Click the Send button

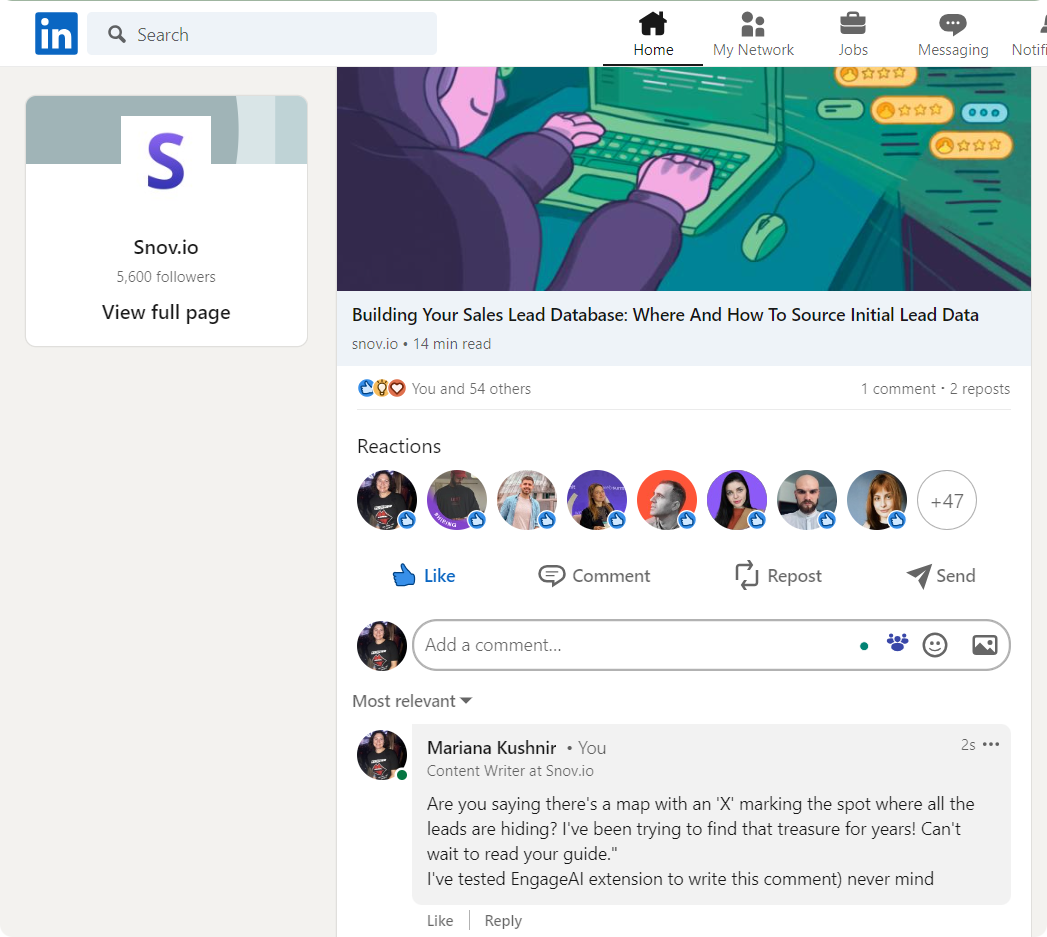(x=941, y=576)
